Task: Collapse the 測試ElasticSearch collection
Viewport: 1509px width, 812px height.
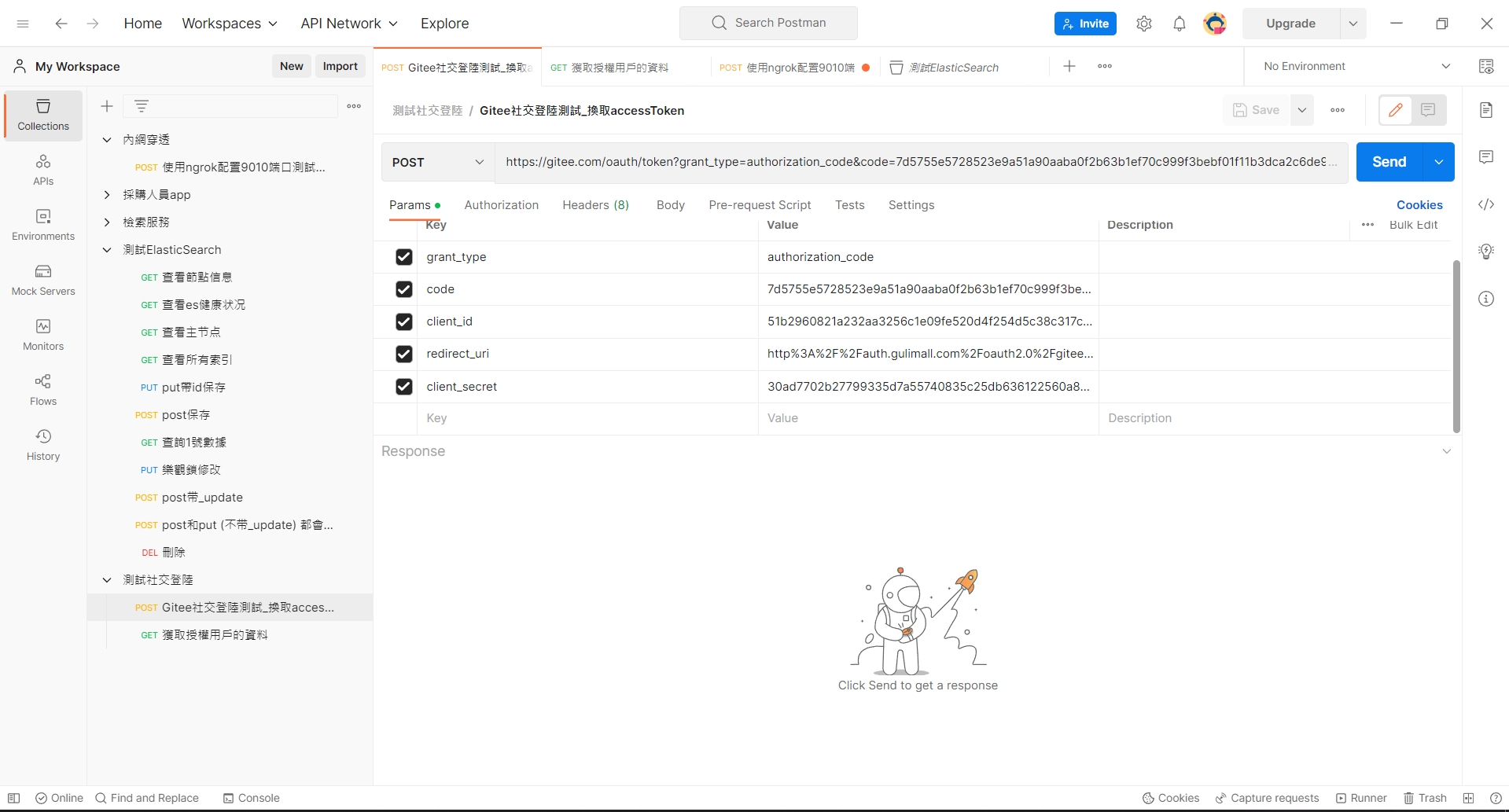Action: pyautogui.click(x=107, y=250)
